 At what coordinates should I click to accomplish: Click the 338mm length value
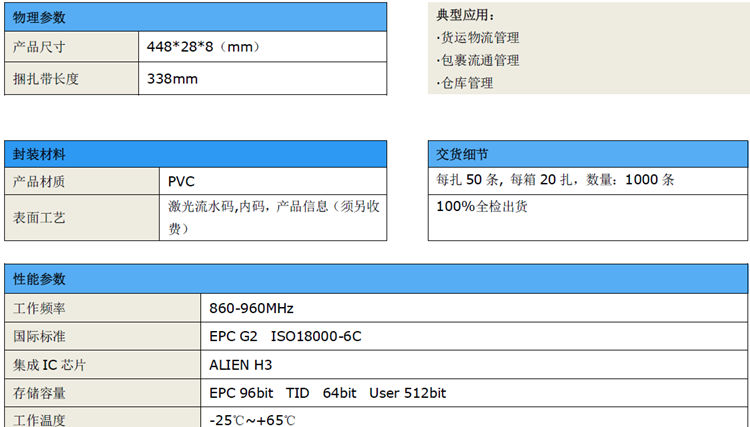172,79
